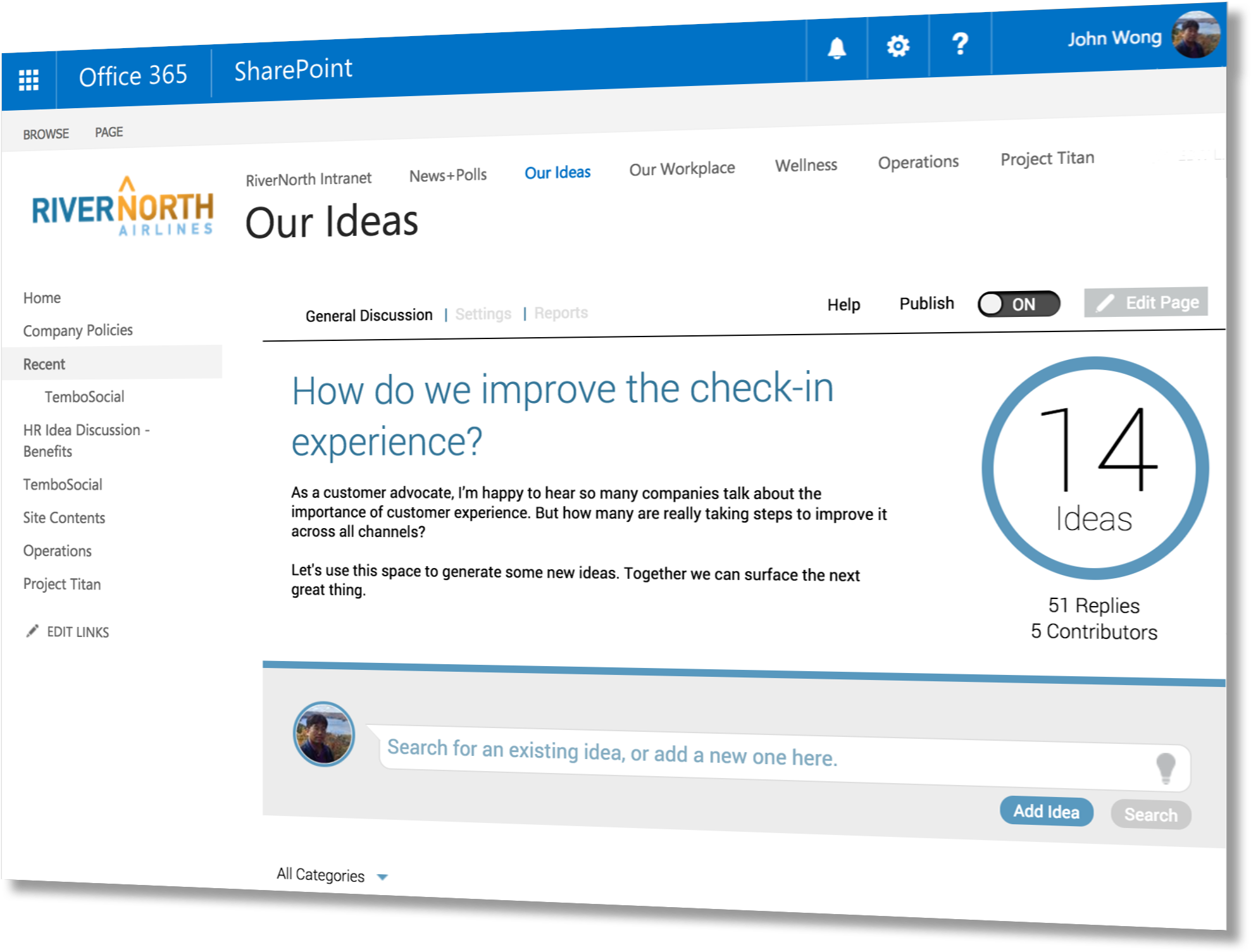
Task: Open the Settings tab next to General Discussion
Action: coord(483,313)
